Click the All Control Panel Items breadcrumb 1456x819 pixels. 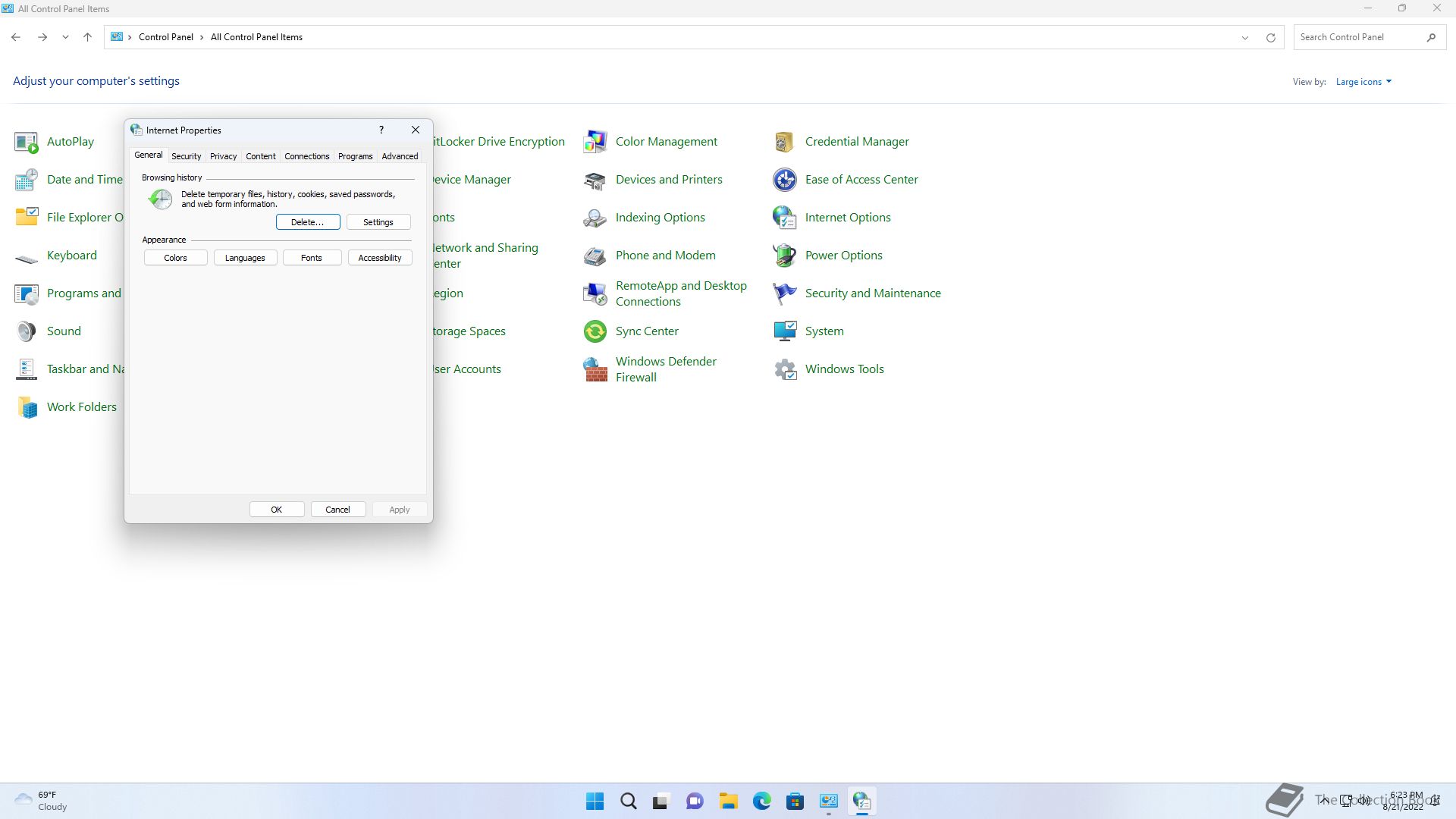(256, 37)
